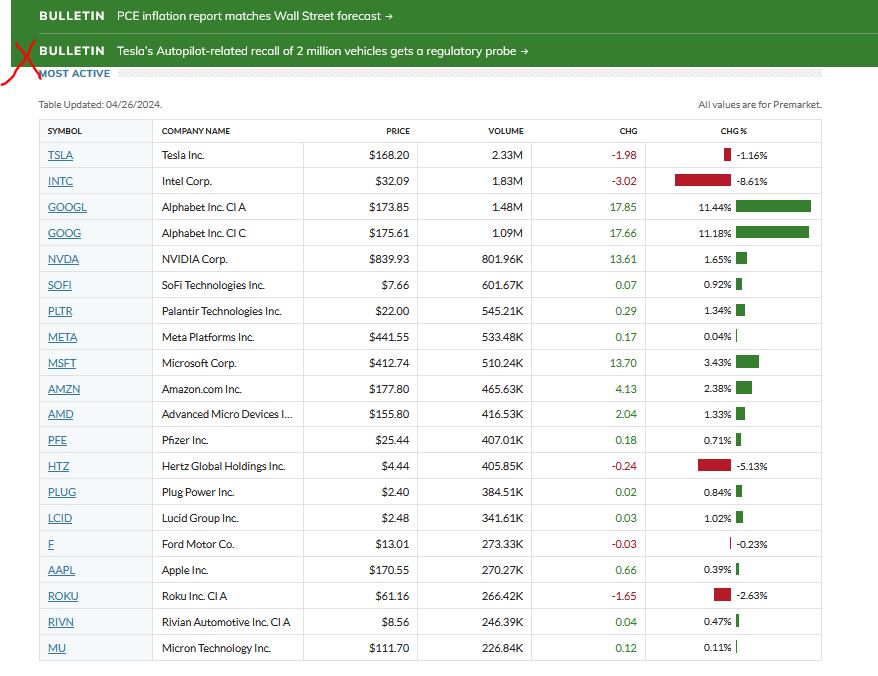Open the AAPL stock link

pyautogui.click(x=61, y=570)
